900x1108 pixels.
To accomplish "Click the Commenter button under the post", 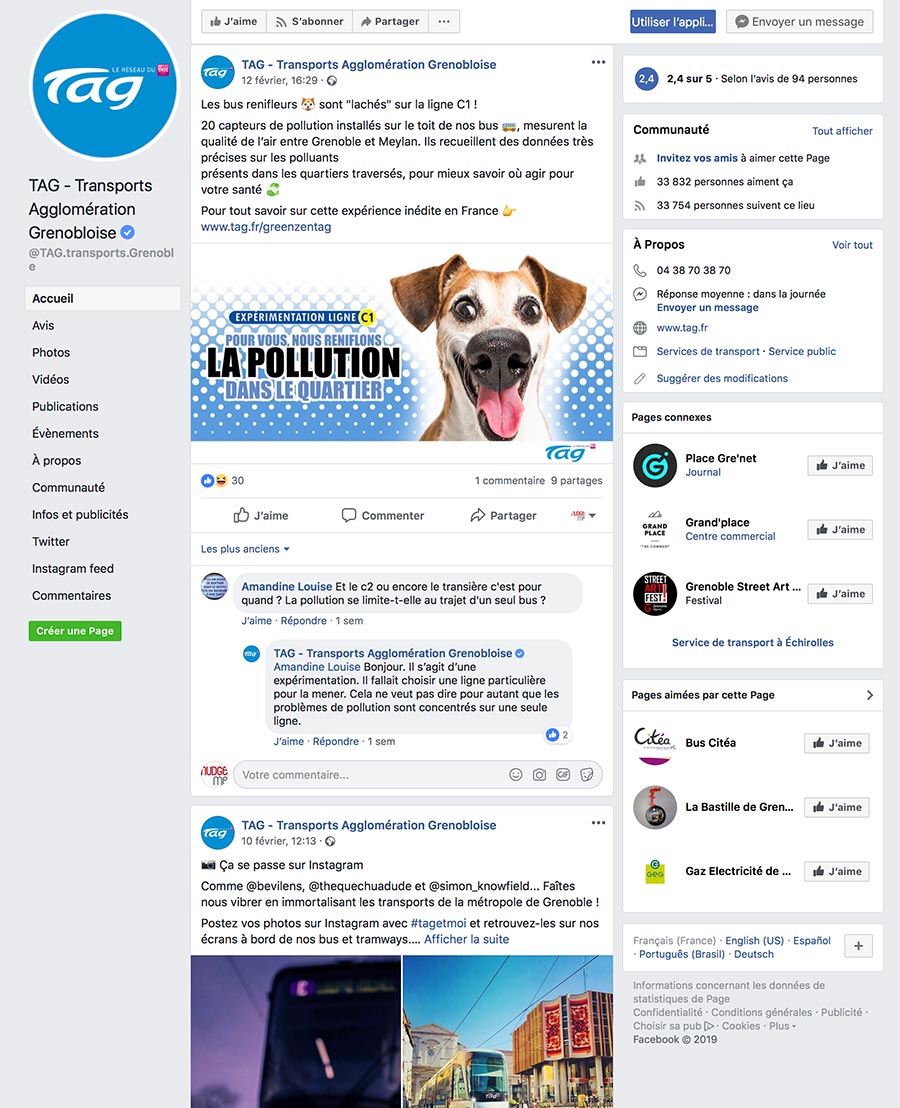I will point(383,515).
